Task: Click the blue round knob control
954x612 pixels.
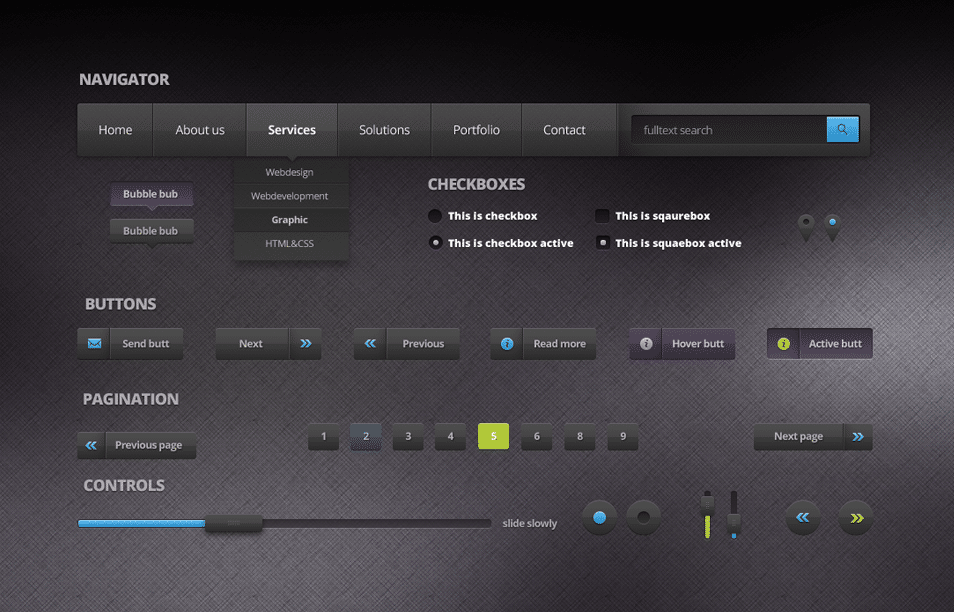Action: coord(599,517)
